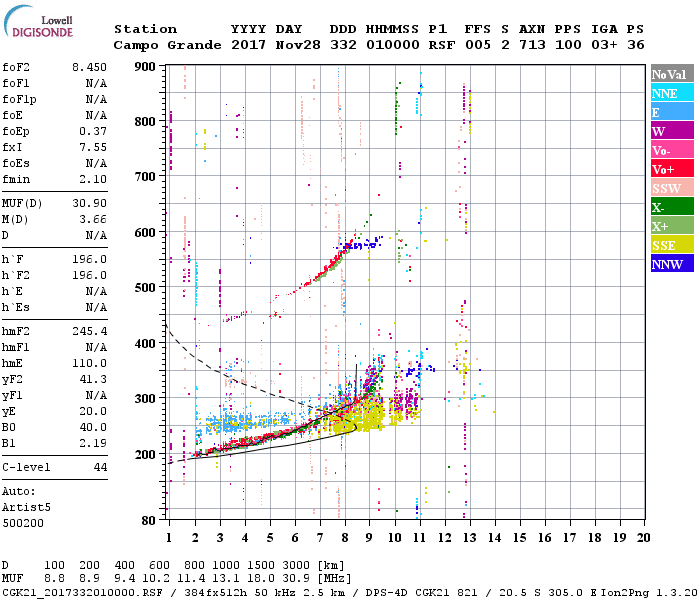This screenshot has width=700, height=600.
Task: Click the C-level value 44
Action: coord(100,467)
